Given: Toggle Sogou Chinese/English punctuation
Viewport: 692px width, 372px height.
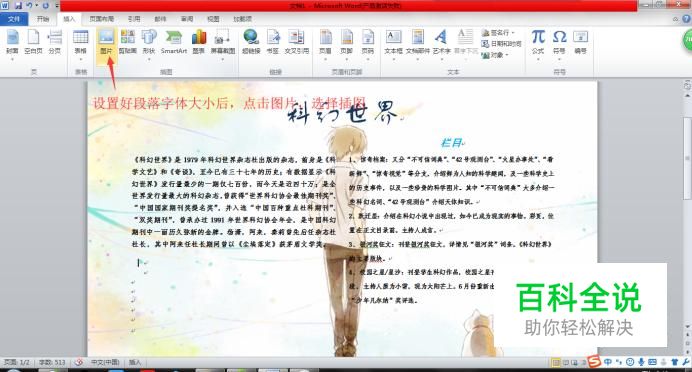Looking at the screenshot, I should (619, 362).
